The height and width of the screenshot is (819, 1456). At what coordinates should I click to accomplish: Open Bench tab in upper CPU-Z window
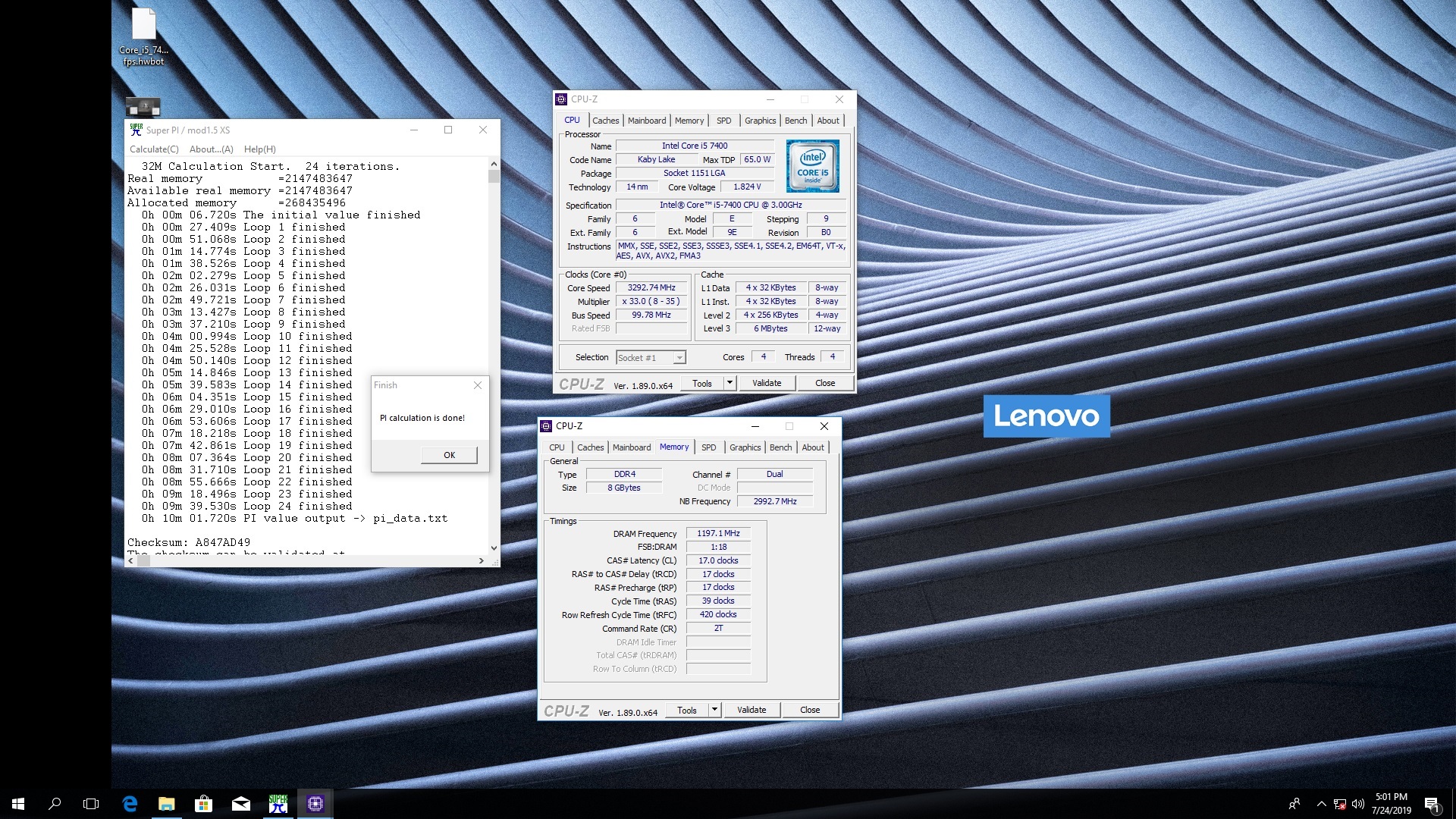pos(795,121)
